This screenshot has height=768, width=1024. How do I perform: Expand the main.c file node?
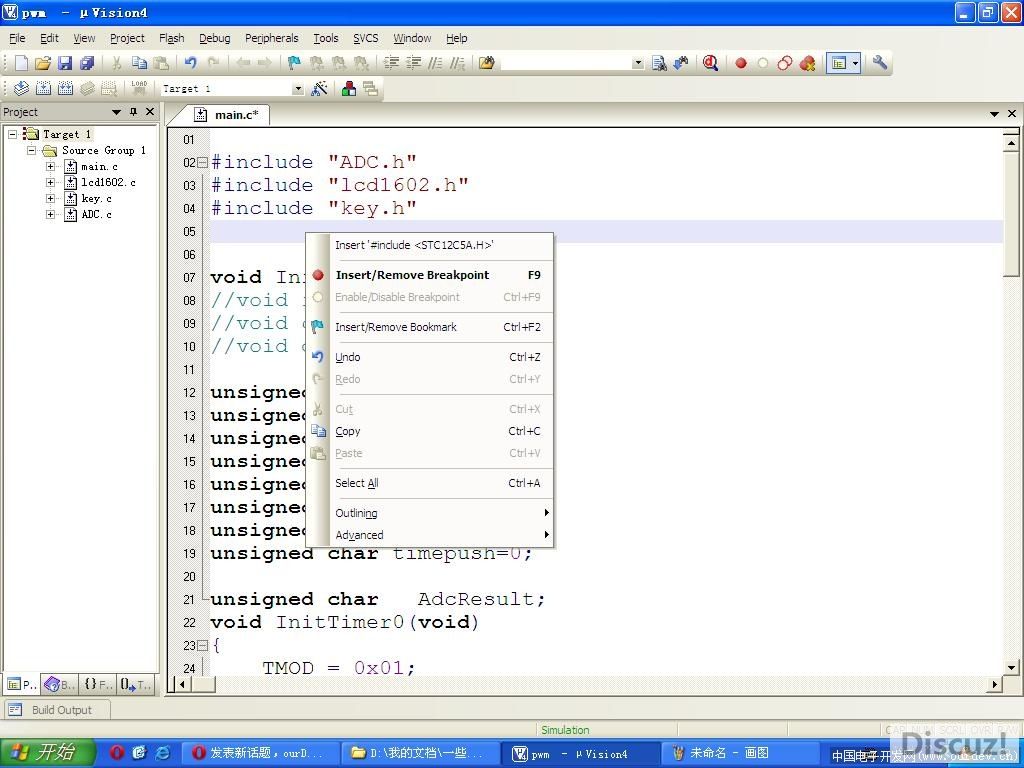click(50, 167)
